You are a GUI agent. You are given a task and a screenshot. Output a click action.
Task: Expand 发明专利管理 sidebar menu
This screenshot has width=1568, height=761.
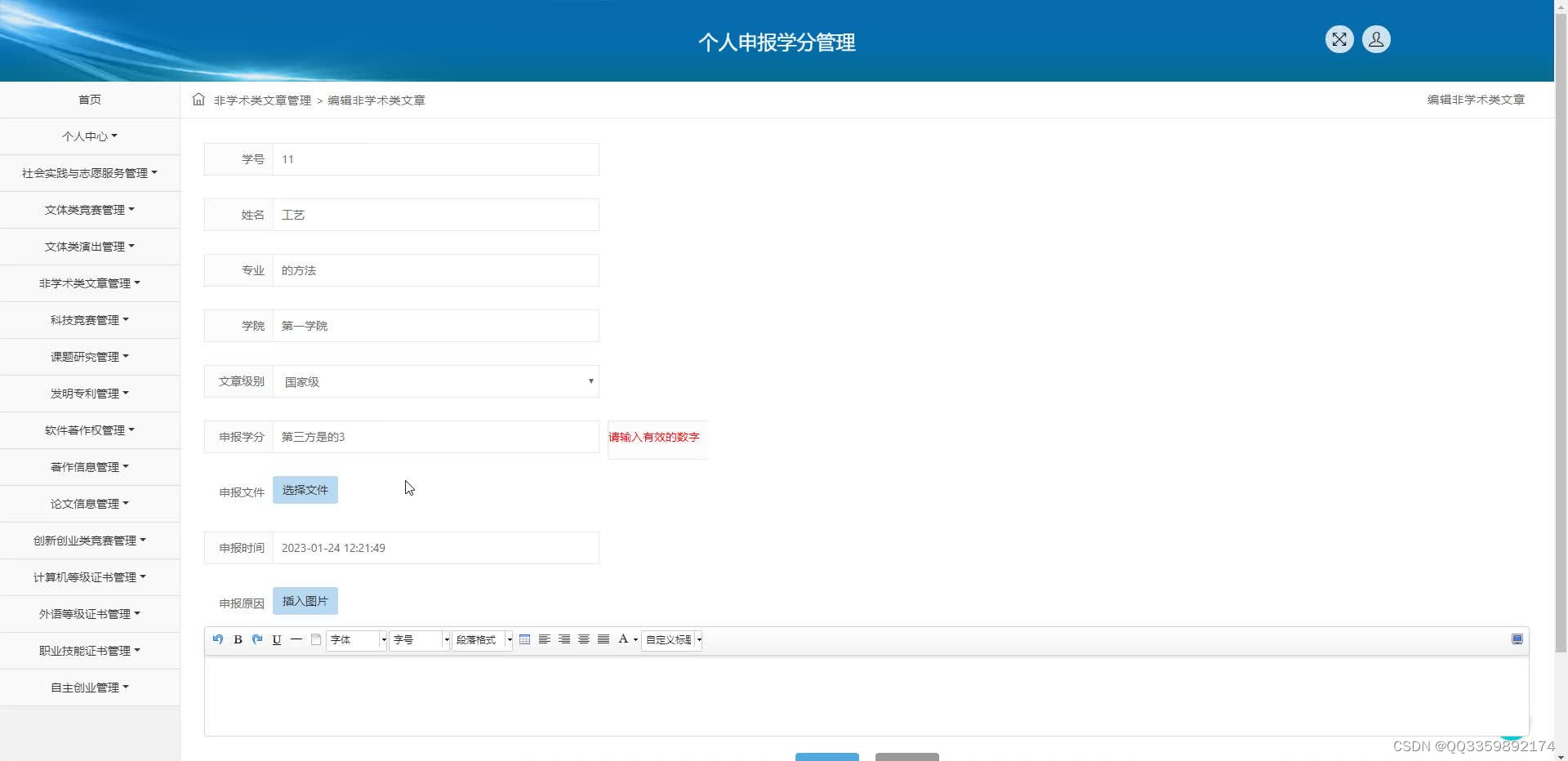(90, 394)
